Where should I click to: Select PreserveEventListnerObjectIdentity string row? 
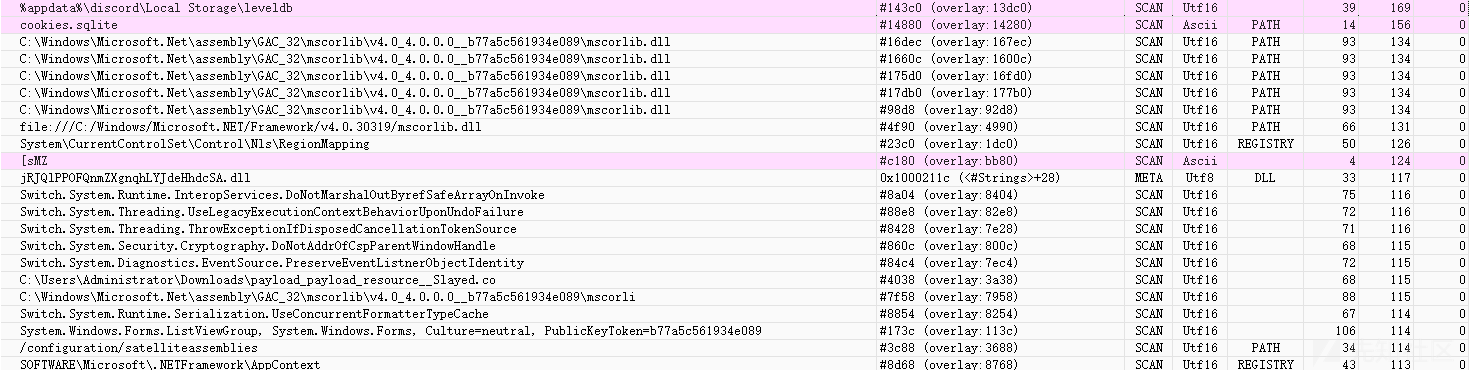pyautogui.click(x=735, y=263)
